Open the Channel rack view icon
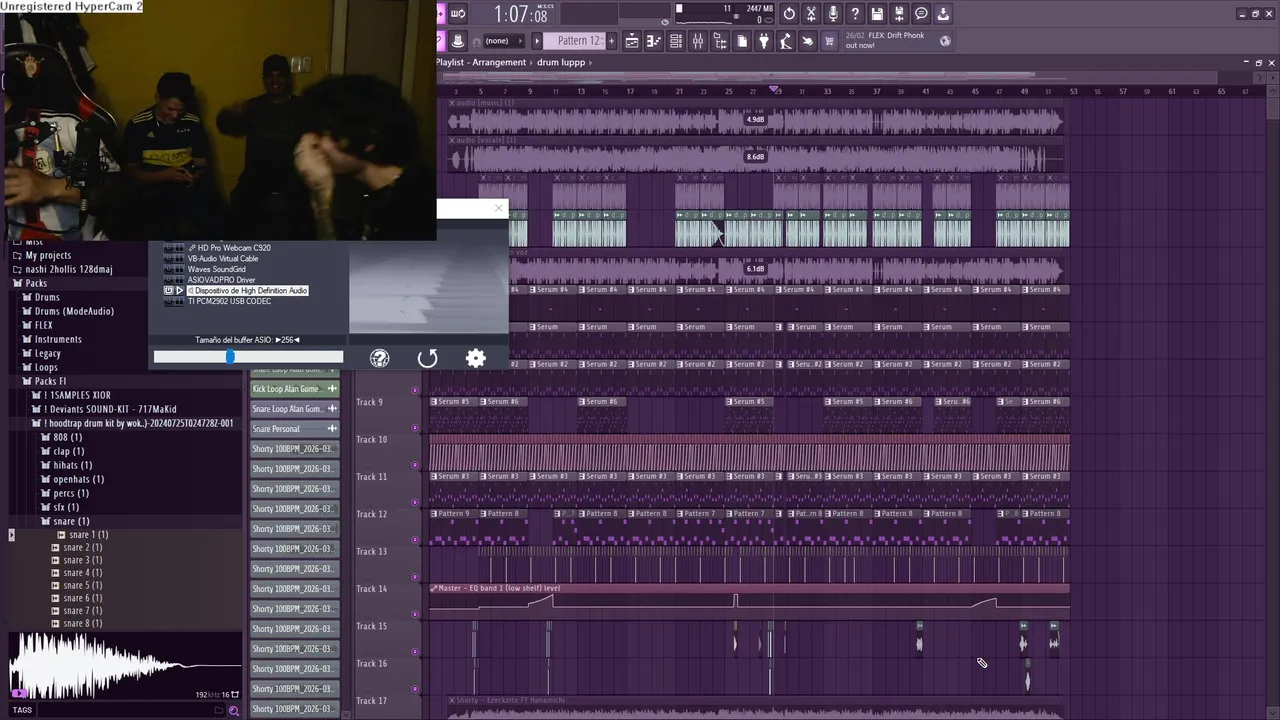 pos(676,41)
